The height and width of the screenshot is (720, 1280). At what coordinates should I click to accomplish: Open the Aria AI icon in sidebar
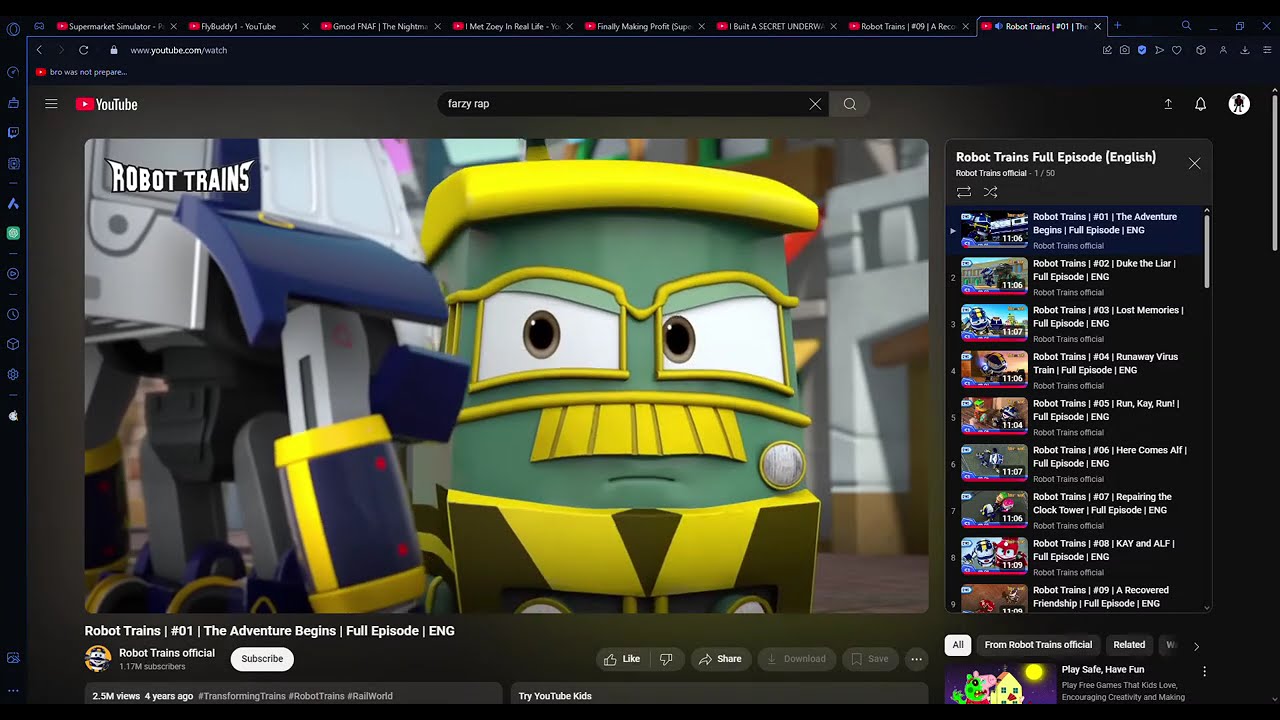coord(13,204)
